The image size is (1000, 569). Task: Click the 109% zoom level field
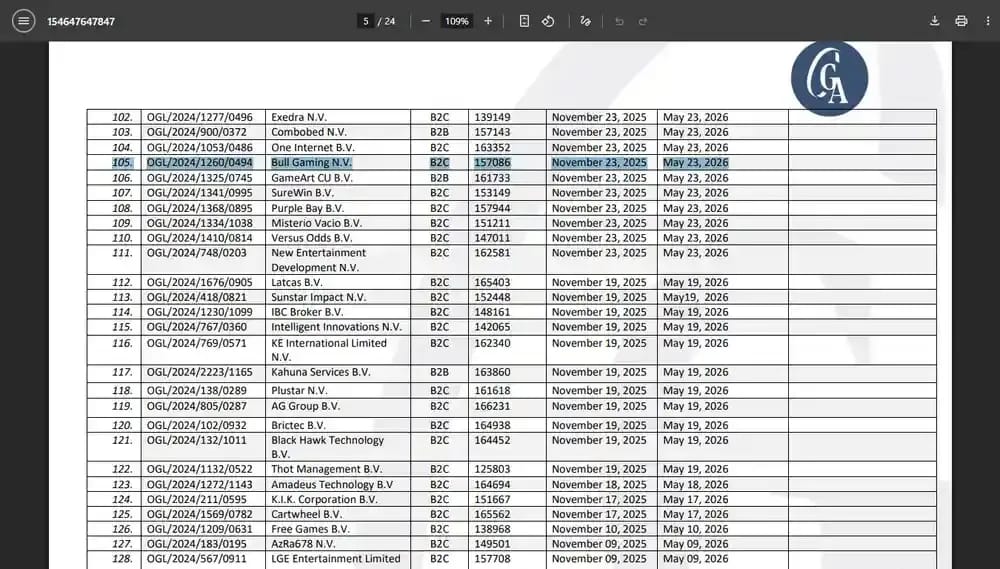coord(457,21)
